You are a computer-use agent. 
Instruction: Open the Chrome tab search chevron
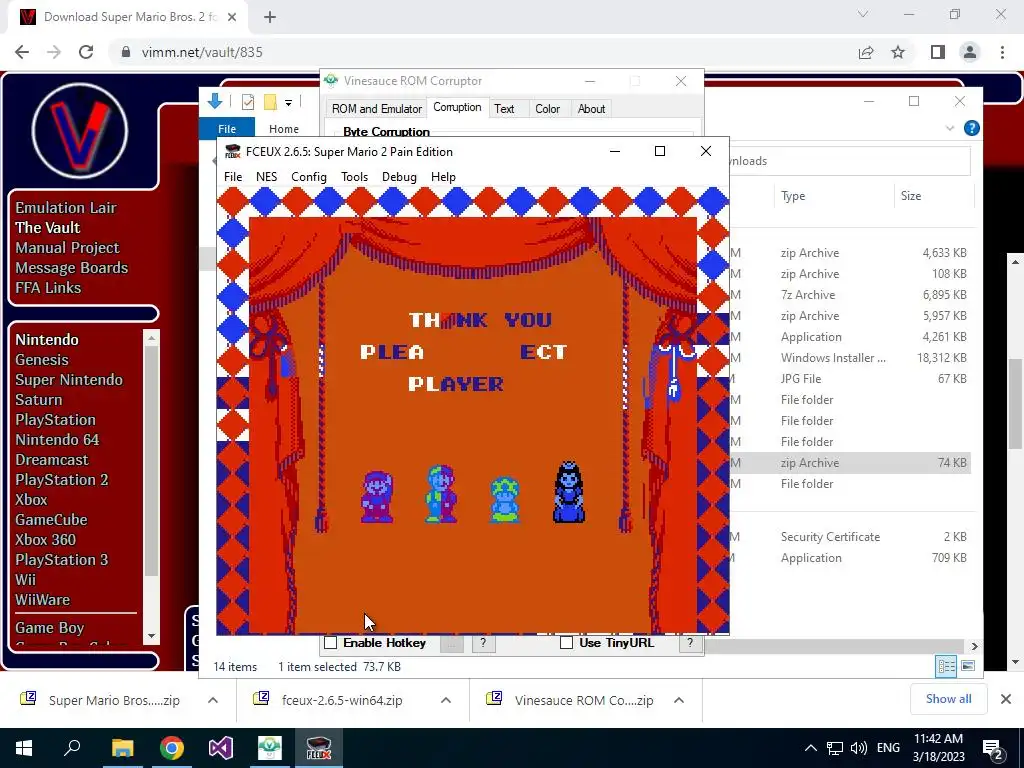[x=863, y=14]
